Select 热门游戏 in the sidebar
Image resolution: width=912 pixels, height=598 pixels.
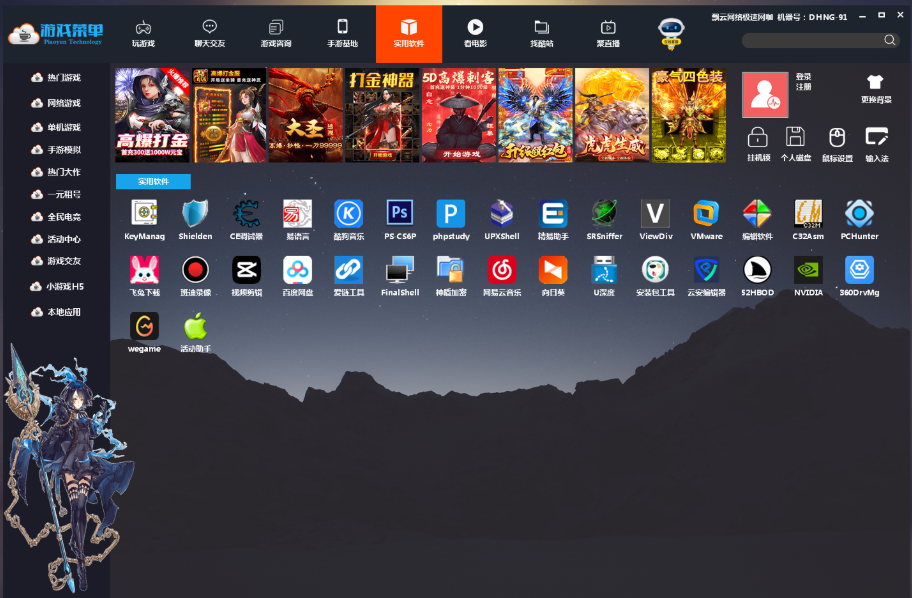(x=56, y=77)
